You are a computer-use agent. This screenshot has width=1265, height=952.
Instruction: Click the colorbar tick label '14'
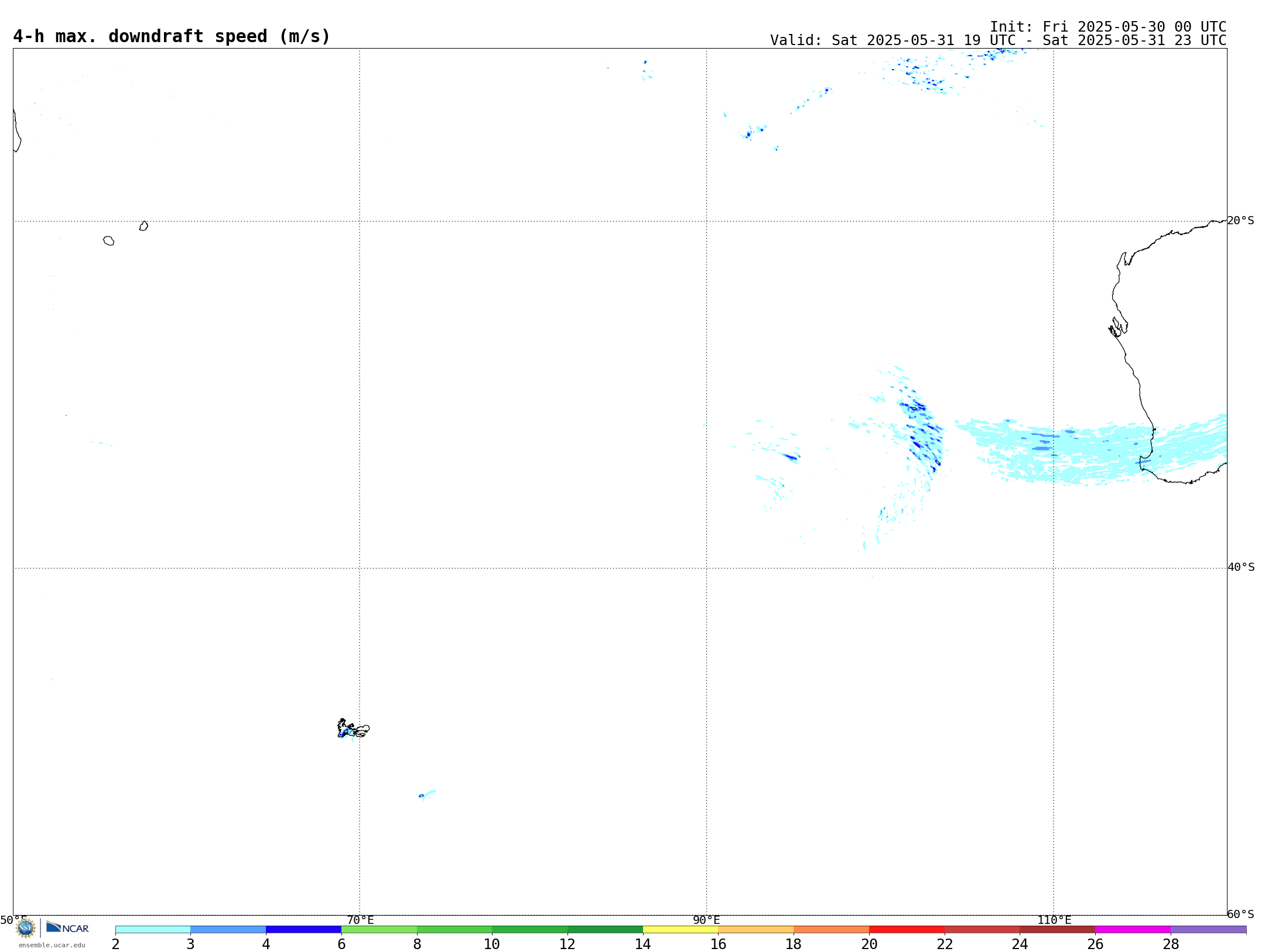[643, 944]
